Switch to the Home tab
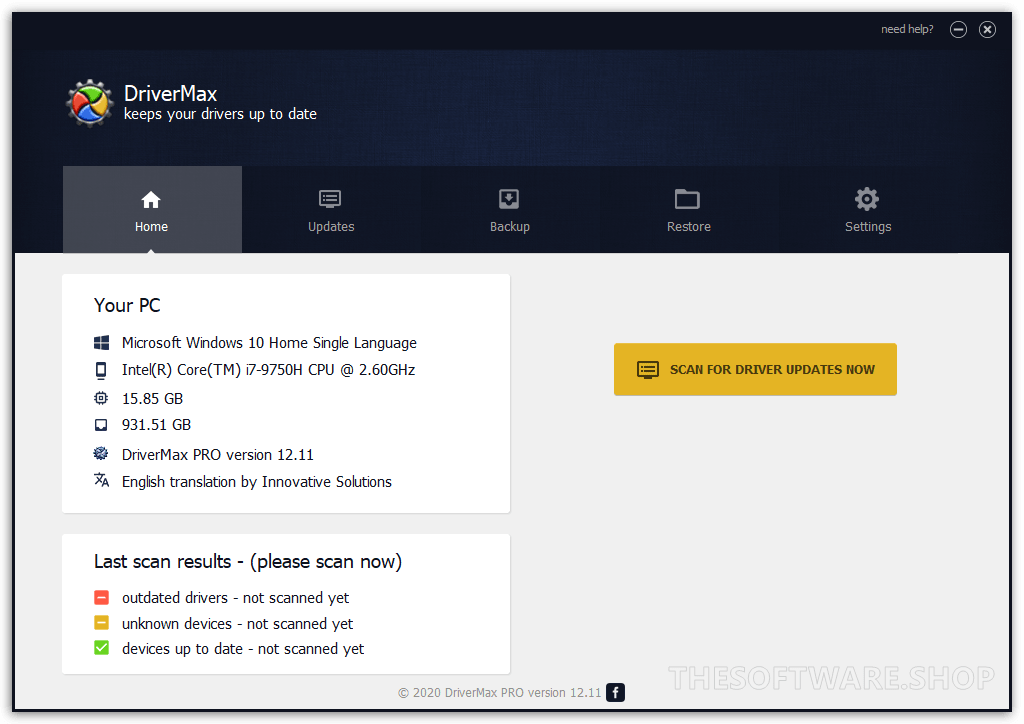Image resolution: width=1024 pixels, height=724 pixels. (x=152, y=211)
